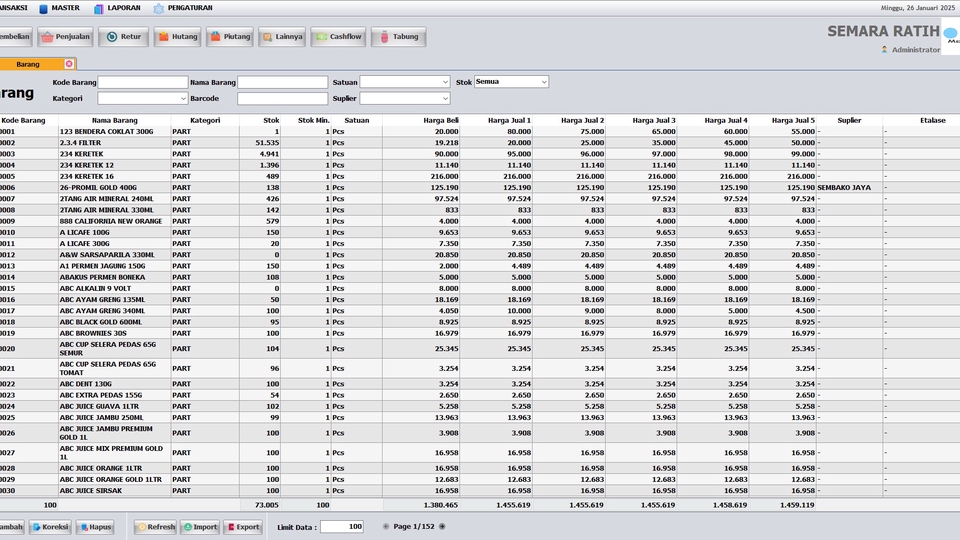The width and height of the screenshot is (960, 540).
Task: Select row ABC AYAM GRENG 340ML
Action: (x=480, y=311)
